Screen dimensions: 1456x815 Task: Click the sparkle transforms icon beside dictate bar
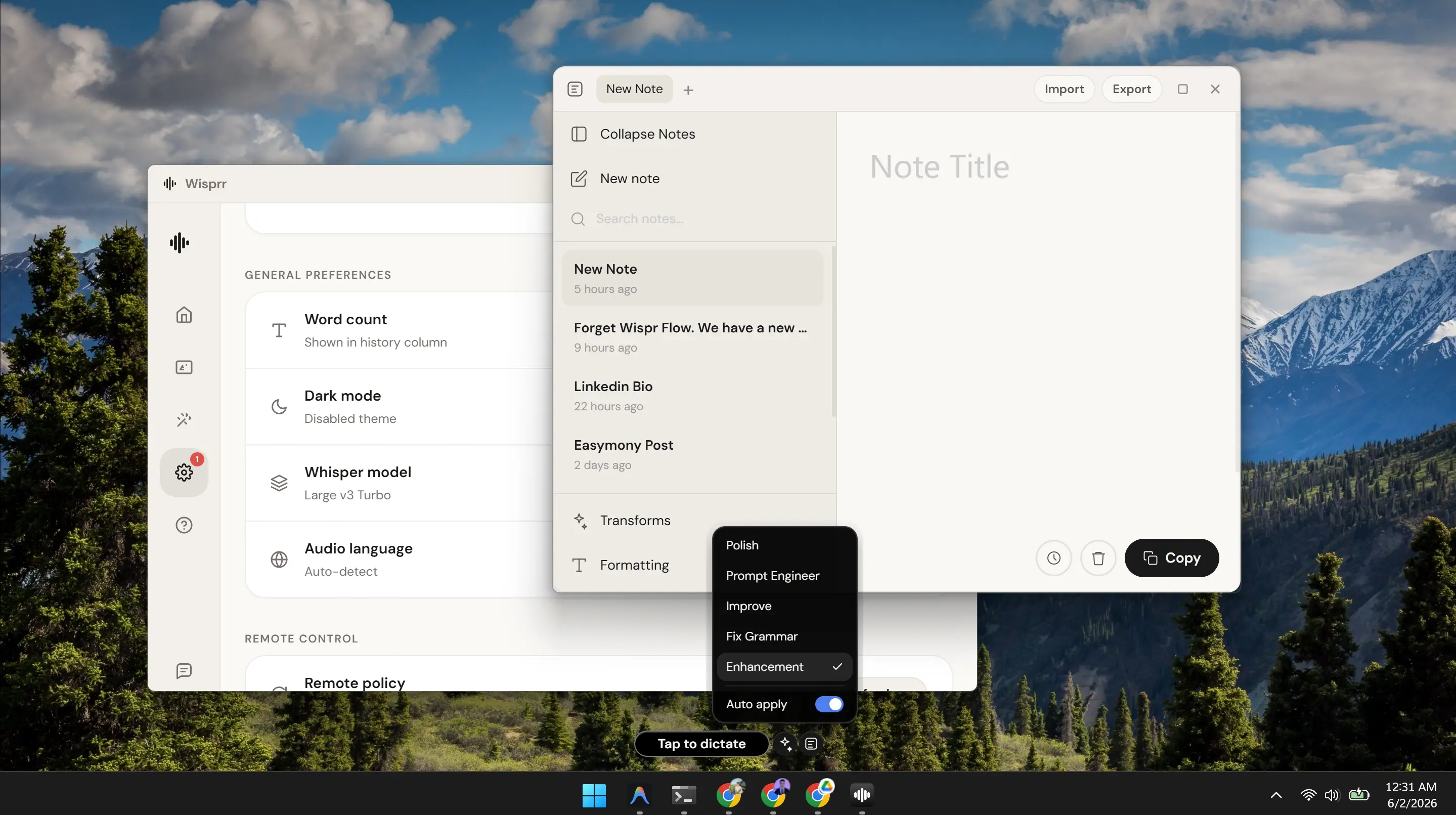[x=785, y=744]
